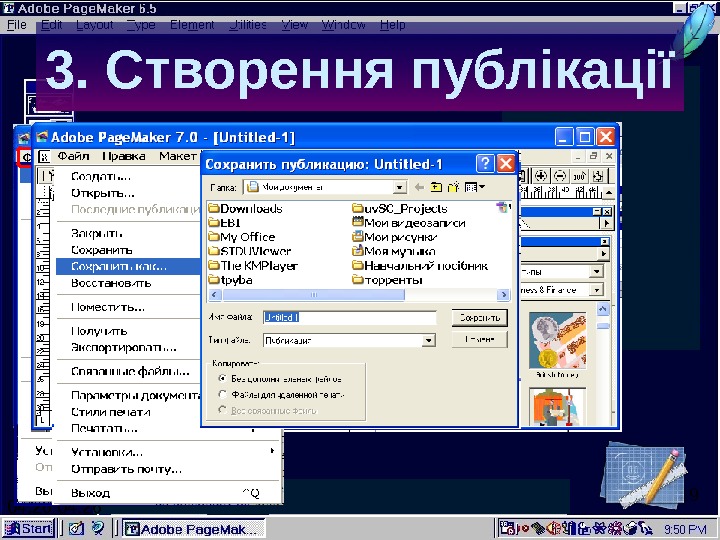The image size is (720, 540).
Task: Click the first quick launch icon
Action: [x=76, y=529]
